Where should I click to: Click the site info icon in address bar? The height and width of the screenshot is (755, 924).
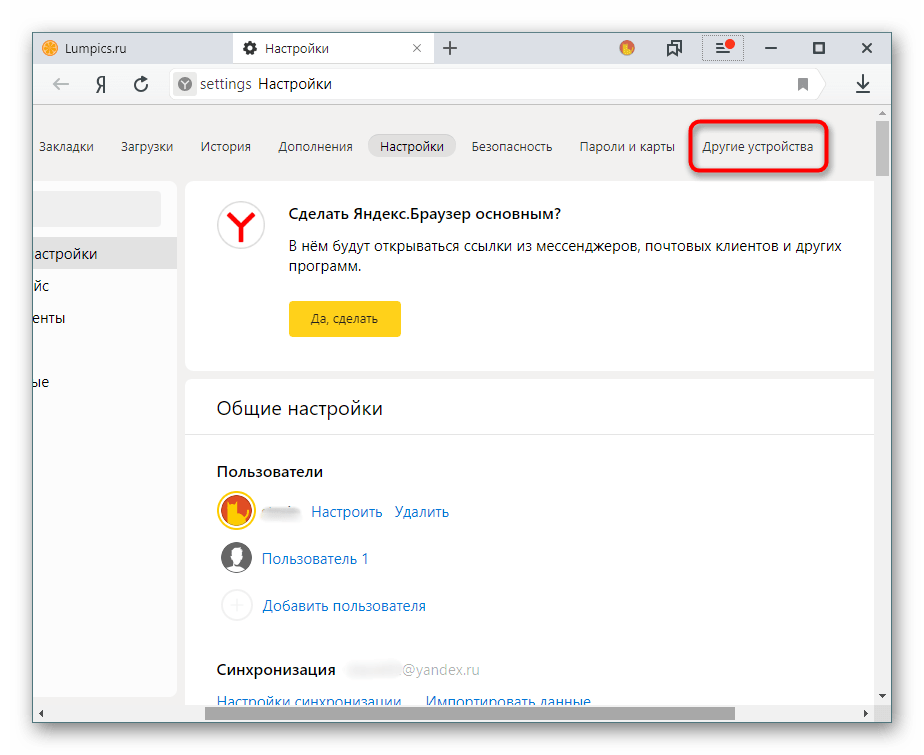pyautogui.click(x=185, y=84)
